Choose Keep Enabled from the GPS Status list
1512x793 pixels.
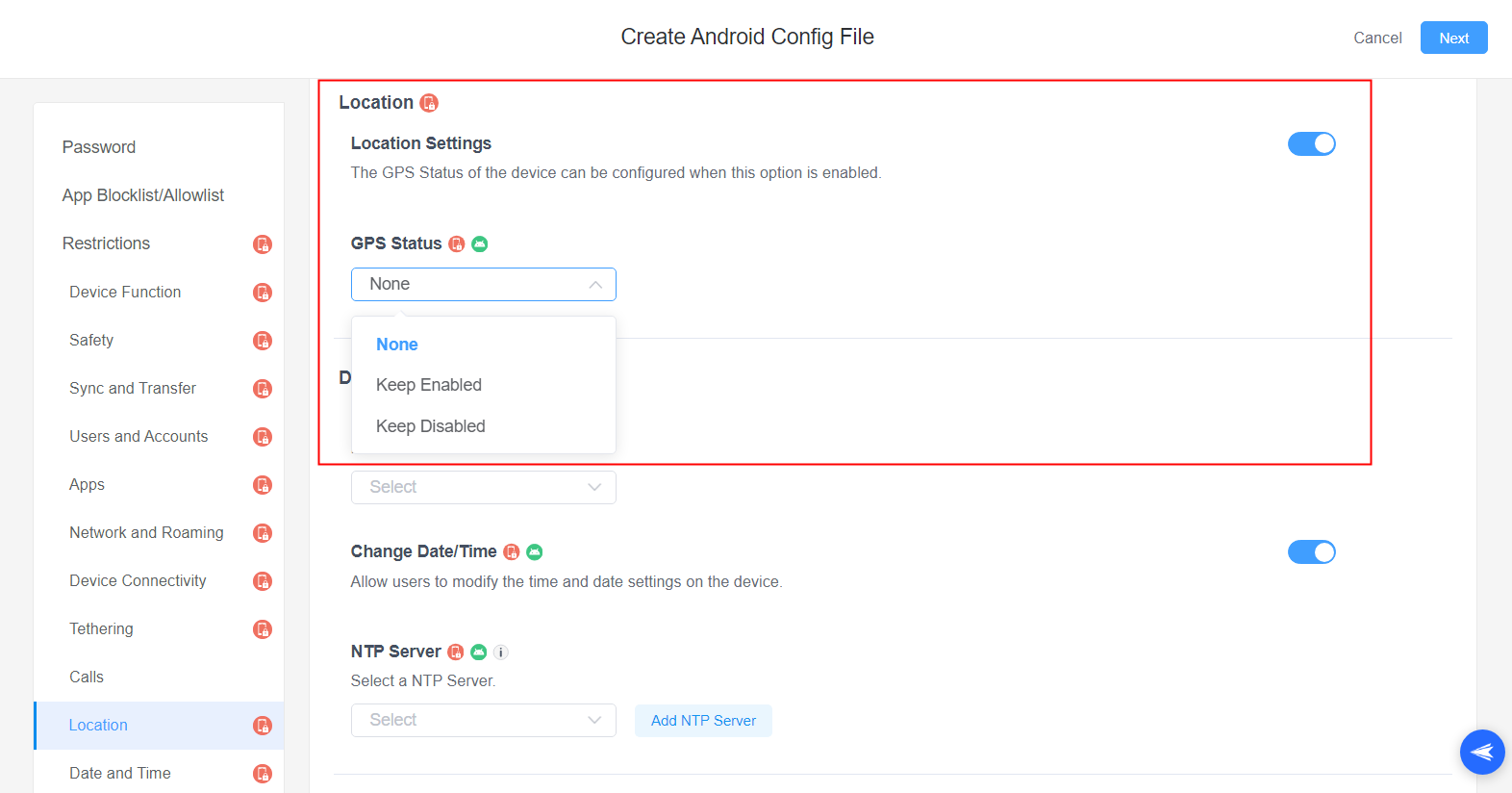click(429, 384)
